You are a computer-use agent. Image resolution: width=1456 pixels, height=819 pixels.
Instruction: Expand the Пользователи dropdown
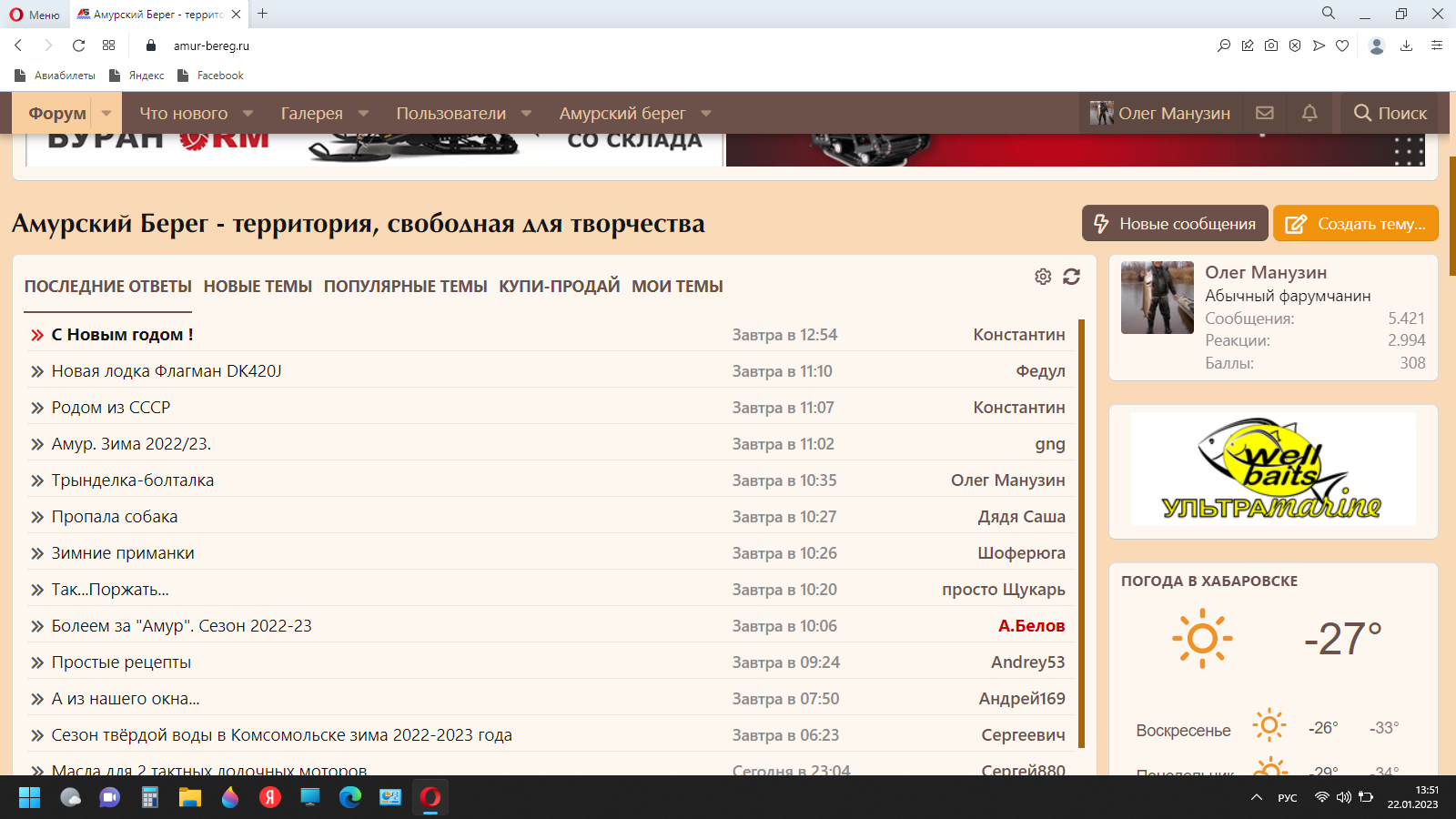[x=526, y=113]
